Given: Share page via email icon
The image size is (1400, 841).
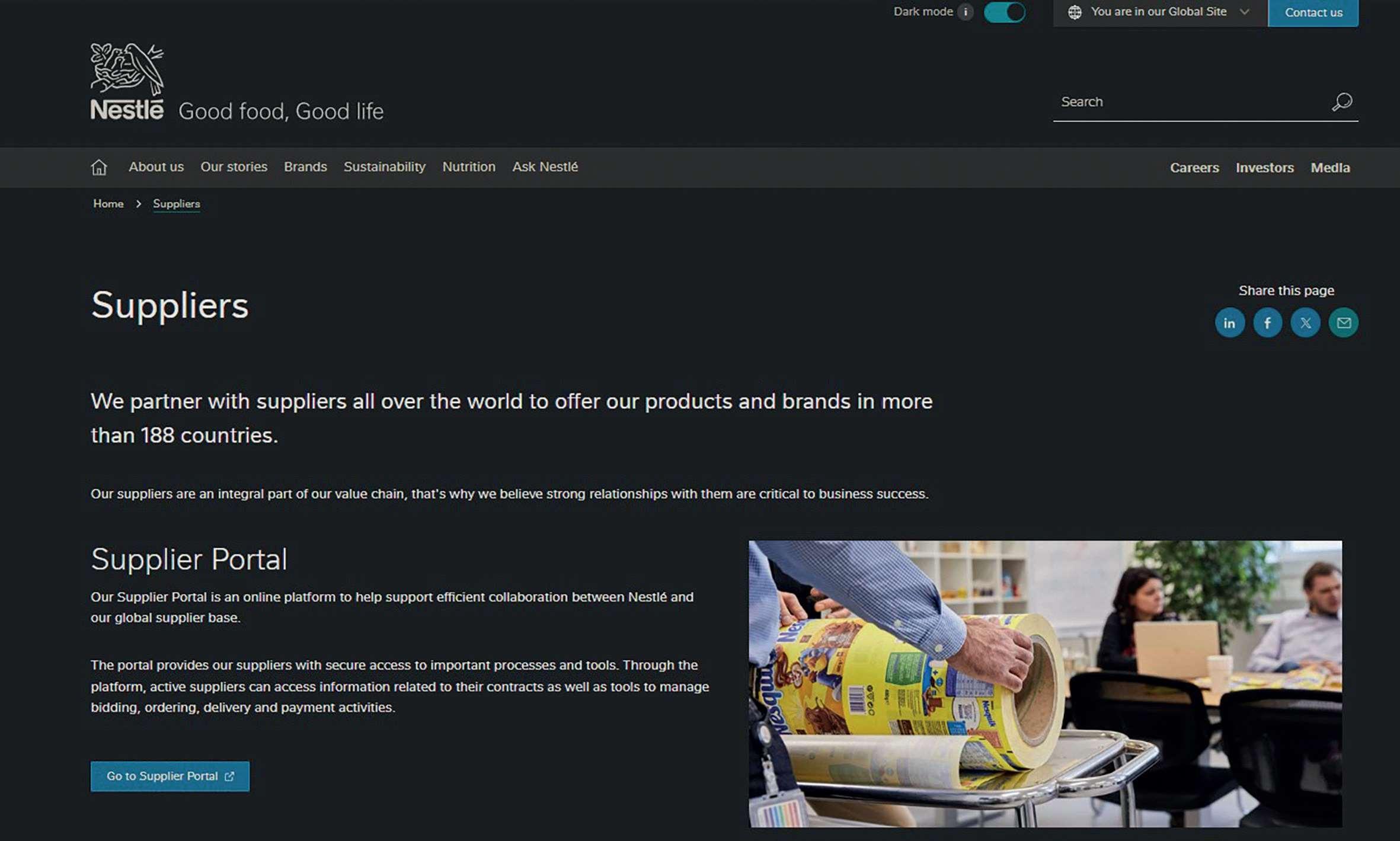Looking at the screenshot, I should 1343,323.
